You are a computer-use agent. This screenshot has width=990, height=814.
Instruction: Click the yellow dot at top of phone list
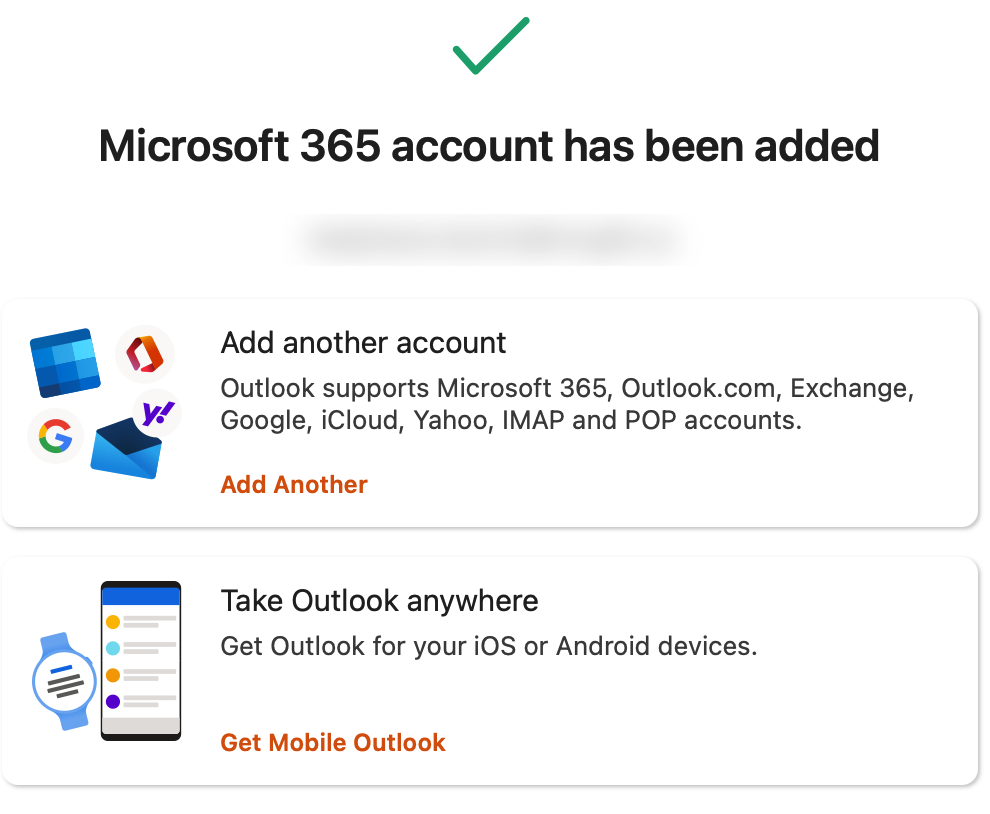pyautogui.click(x=113, y=622)
